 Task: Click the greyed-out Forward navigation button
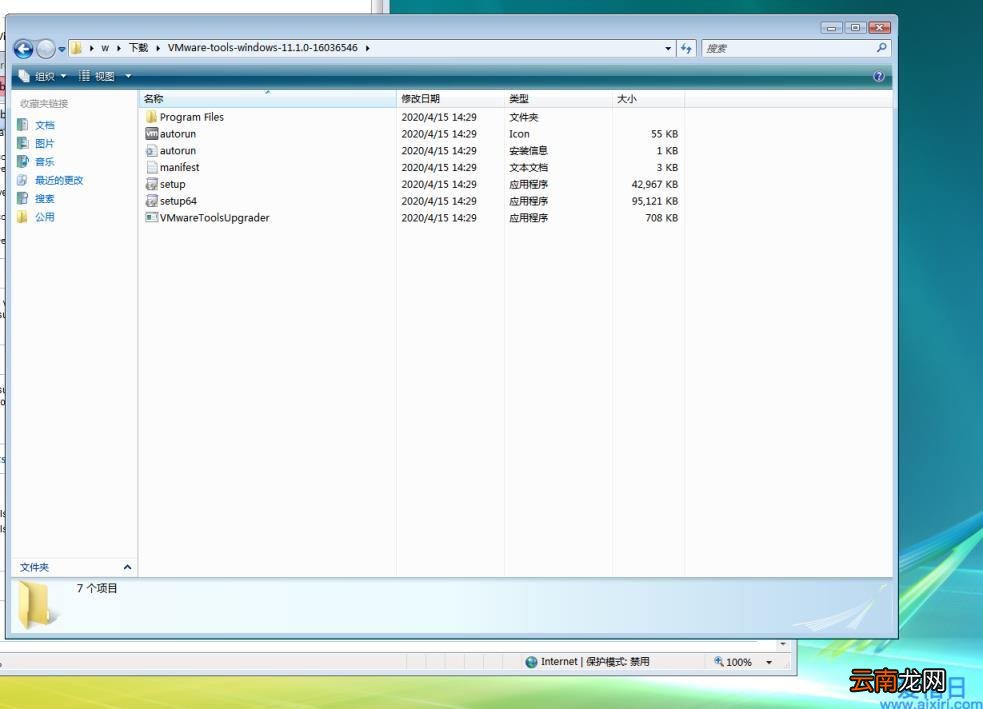(45, 49)
